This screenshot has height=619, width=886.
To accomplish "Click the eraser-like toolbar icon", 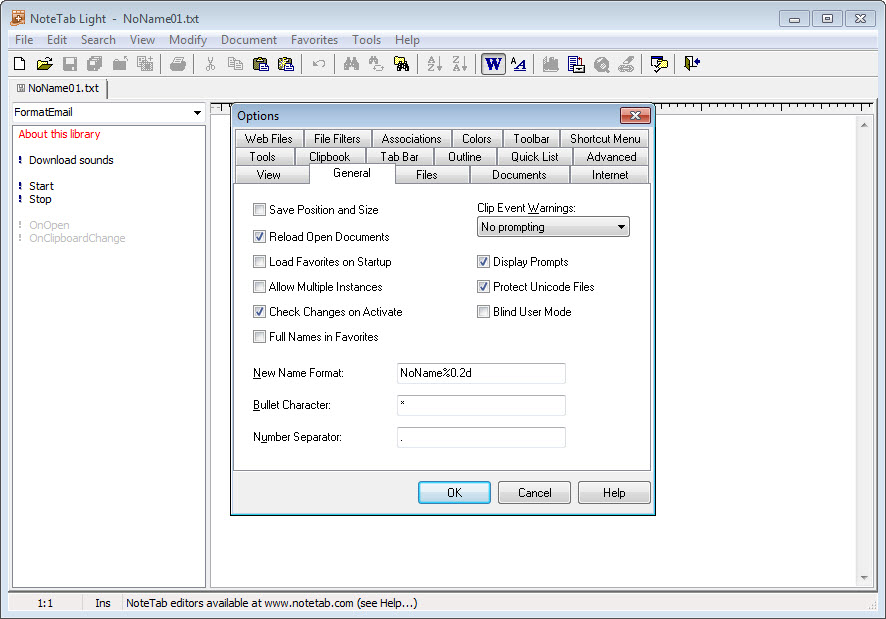I will pos(626,64).
